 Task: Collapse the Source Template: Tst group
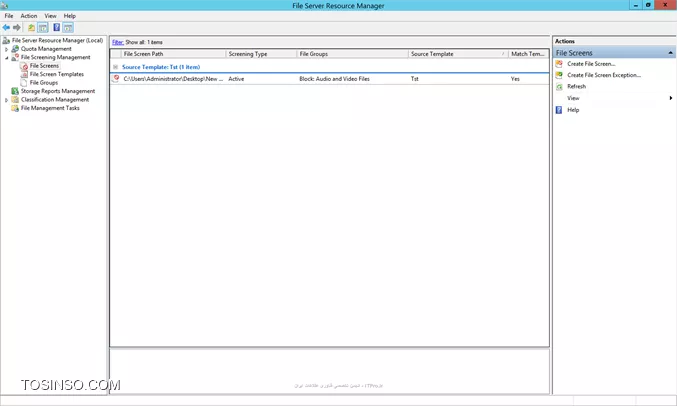(115, 67)
